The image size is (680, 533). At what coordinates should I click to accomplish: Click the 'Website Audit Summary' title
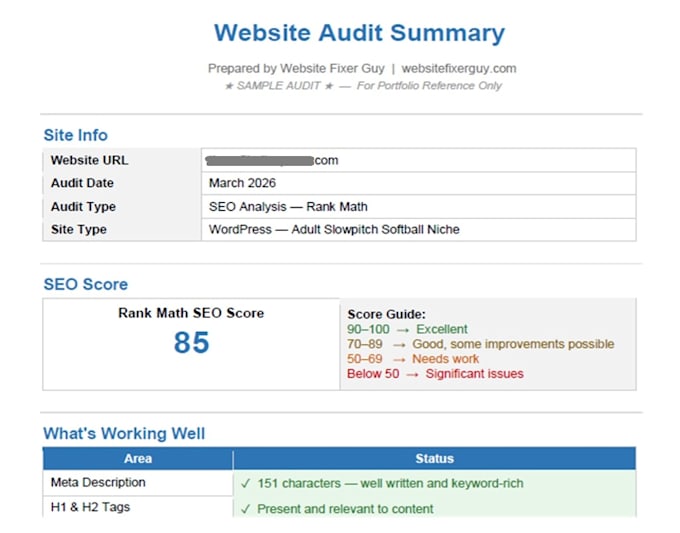[x=360, y=33]
